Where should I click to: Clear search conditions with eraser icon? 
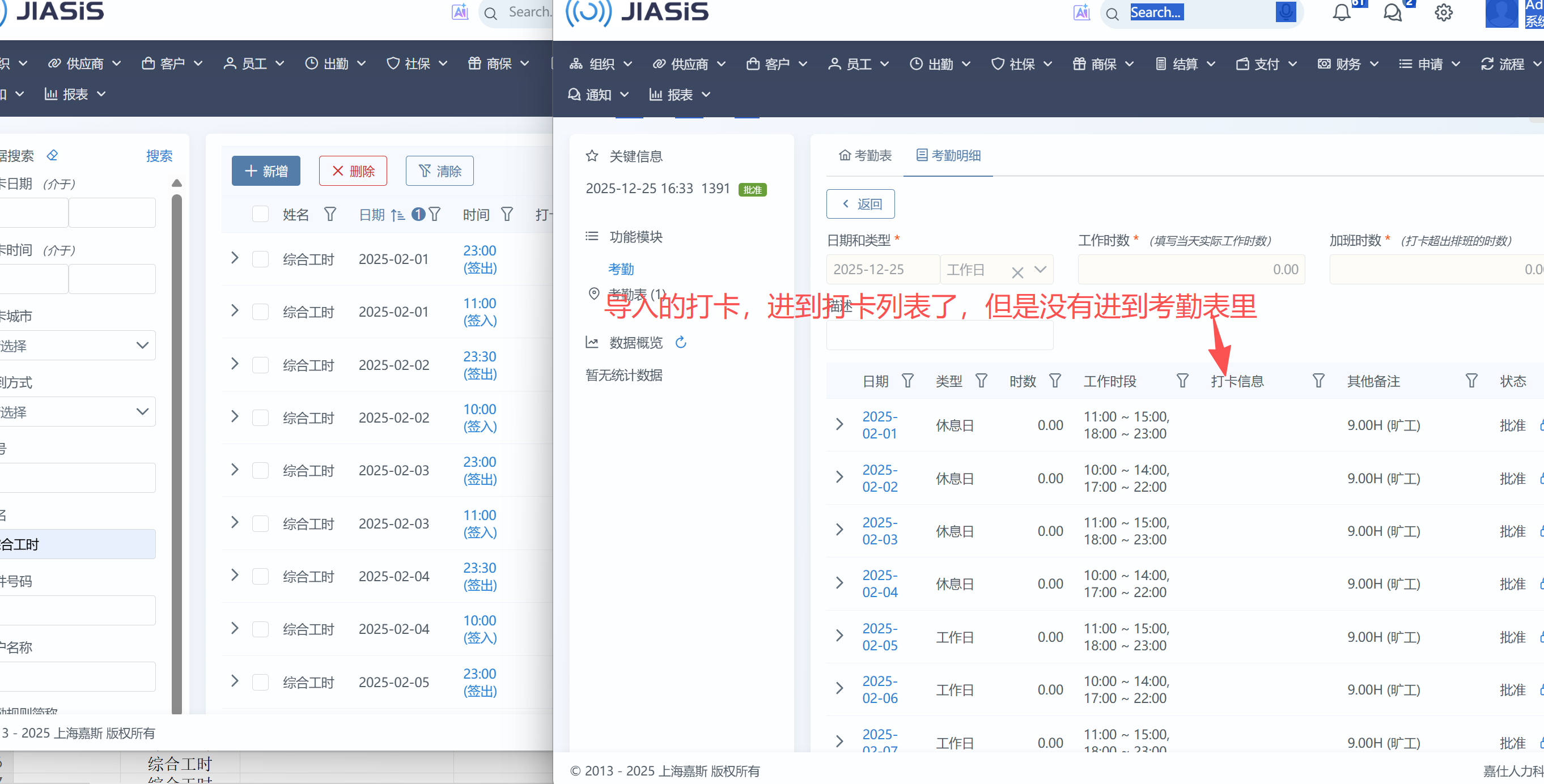click(x=53, y=156)
